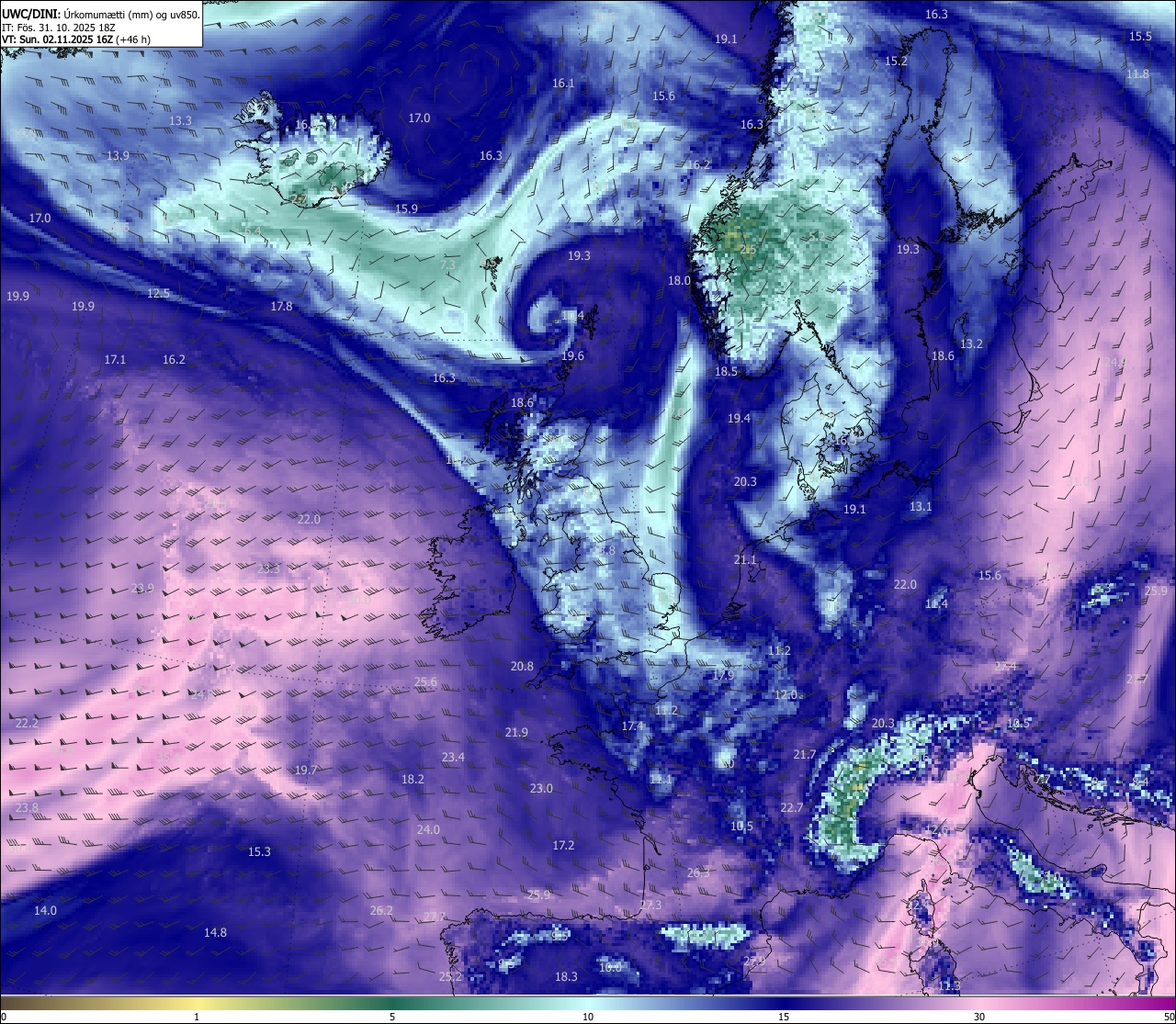Image resolution: width=1176 pixels, height=1024 pixels.
Task: Select the color scale label 10
Action: pyautogui.click(x=588, y=1016)
